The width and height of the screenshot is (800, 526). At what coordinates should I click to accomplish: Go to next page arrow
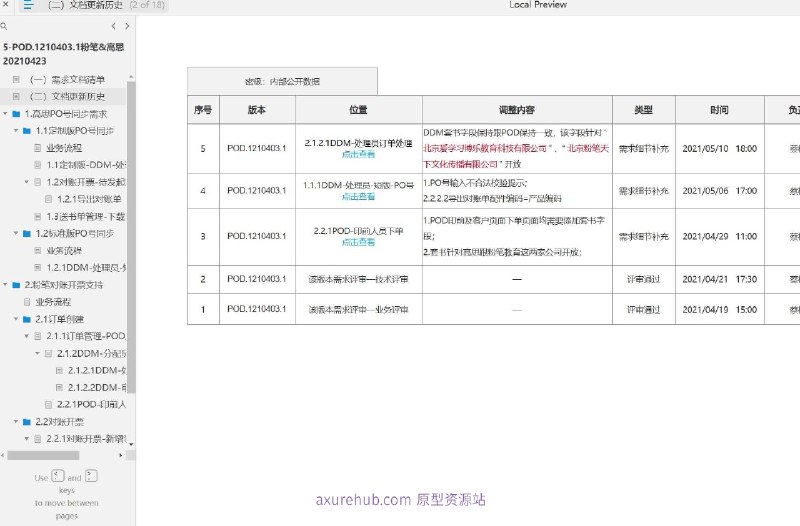(127, 26)
